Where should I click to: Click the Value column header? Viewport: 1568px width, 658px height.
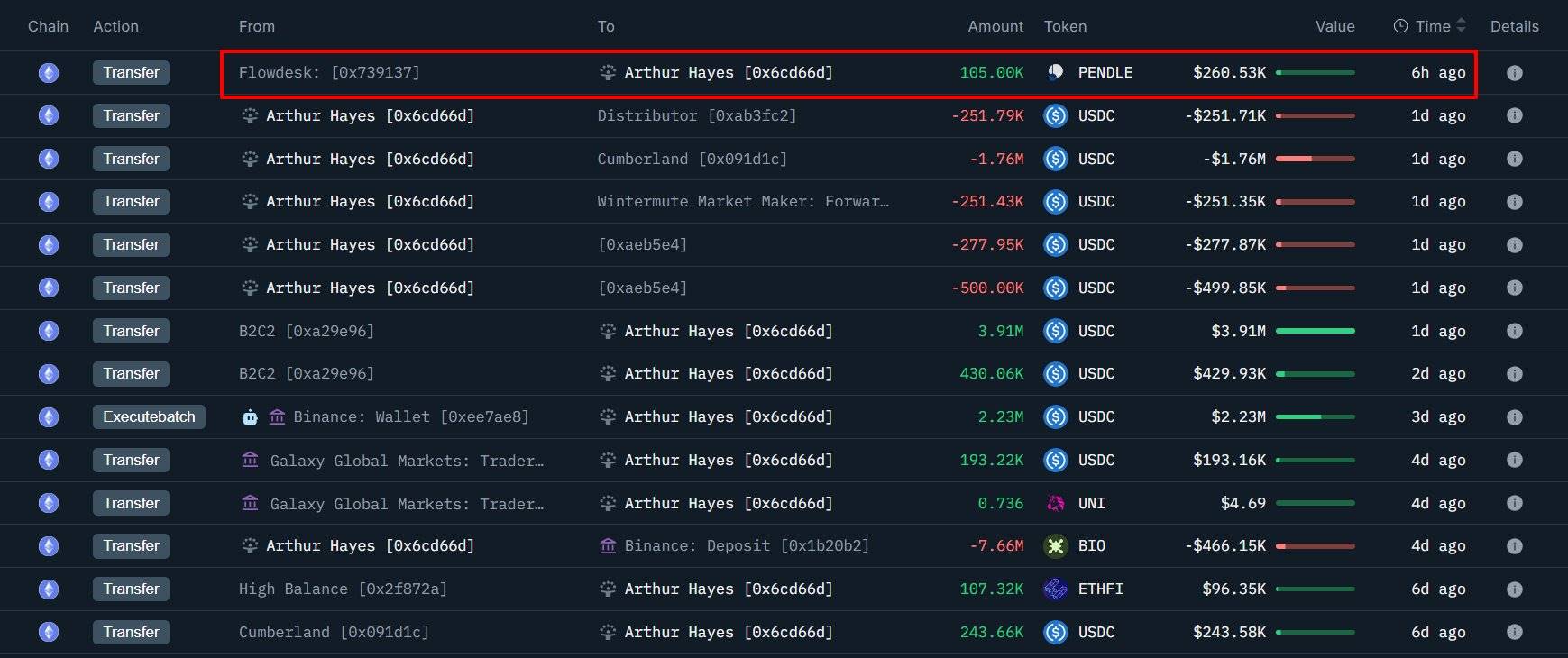(1334, 26)
